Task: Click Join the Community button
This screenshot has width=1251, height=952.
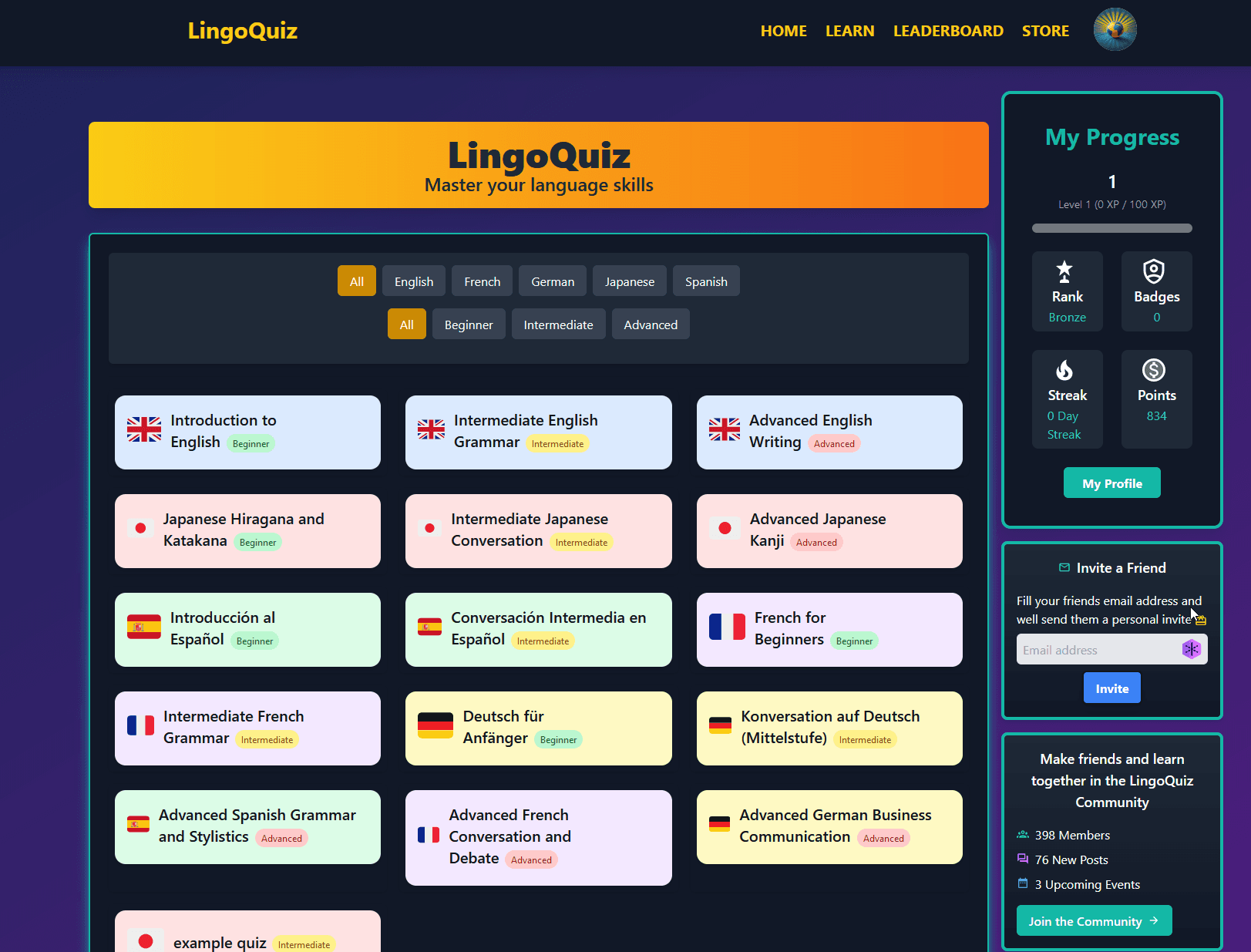Action: tap(1095, 921)
